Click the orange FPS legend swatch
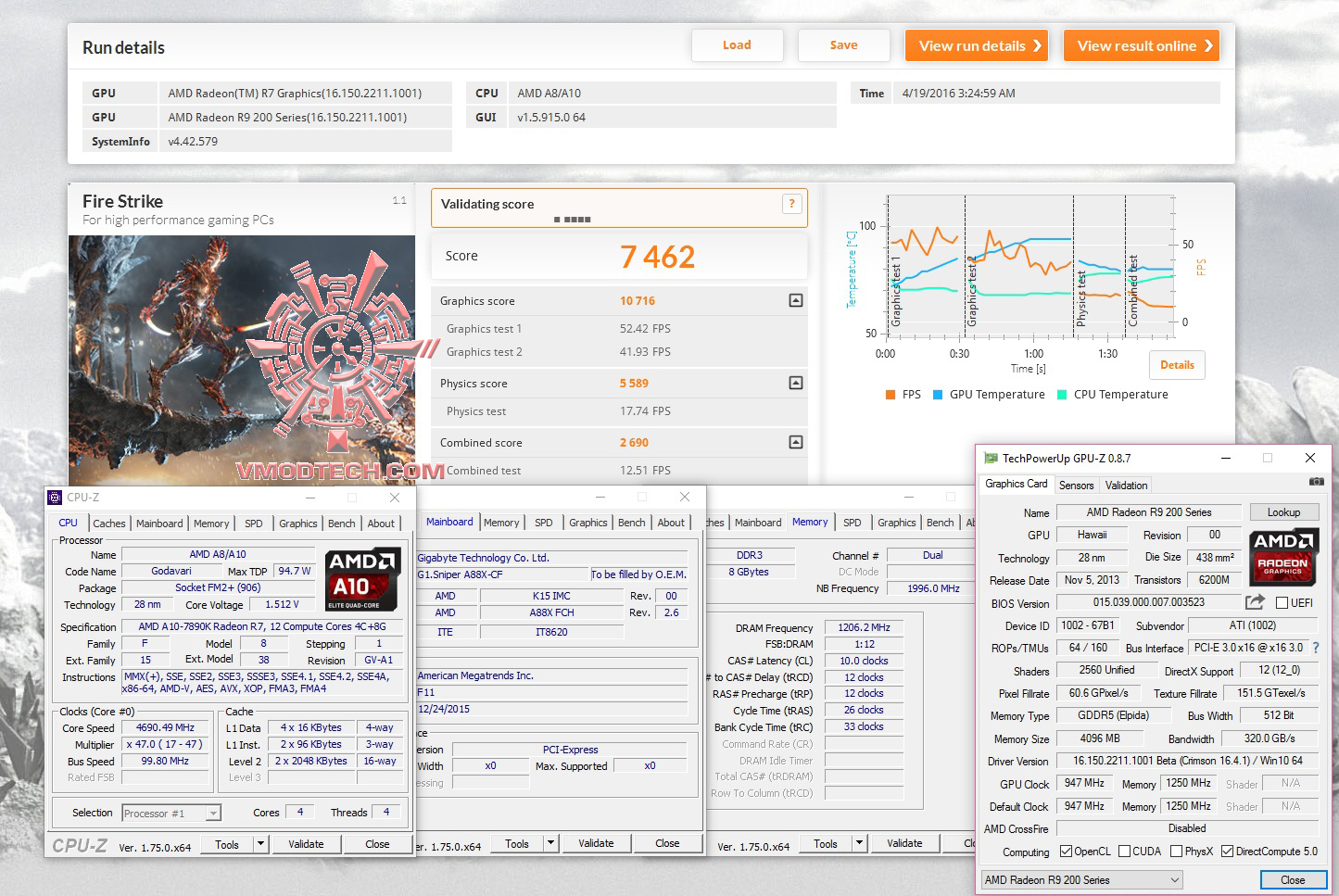Viewport: 1339px width, 896px height. [891, 395]
